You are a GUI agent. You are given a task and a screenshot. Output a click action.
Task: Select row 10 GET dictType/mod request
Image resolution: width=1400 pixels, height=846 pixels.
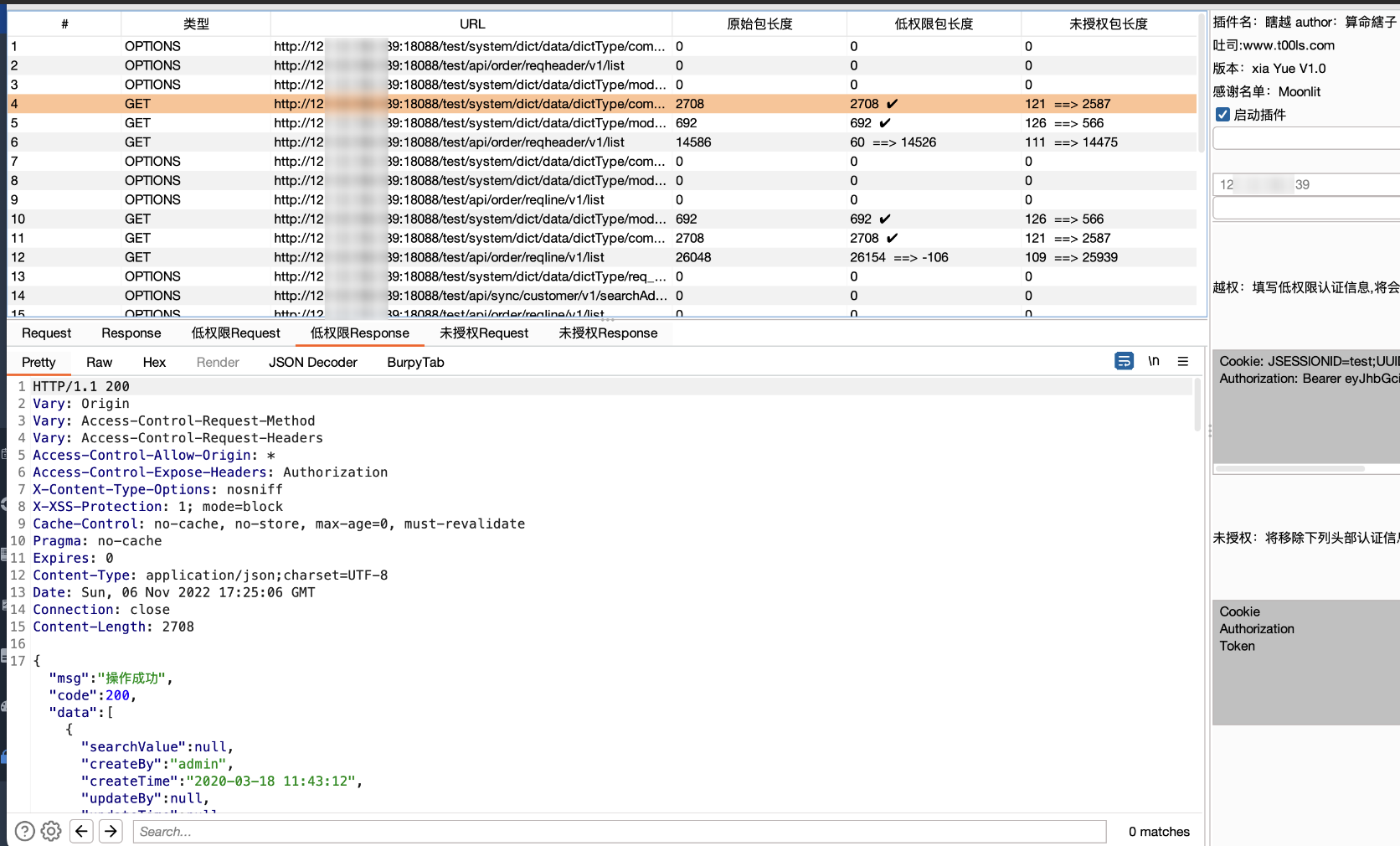[602, 219]
